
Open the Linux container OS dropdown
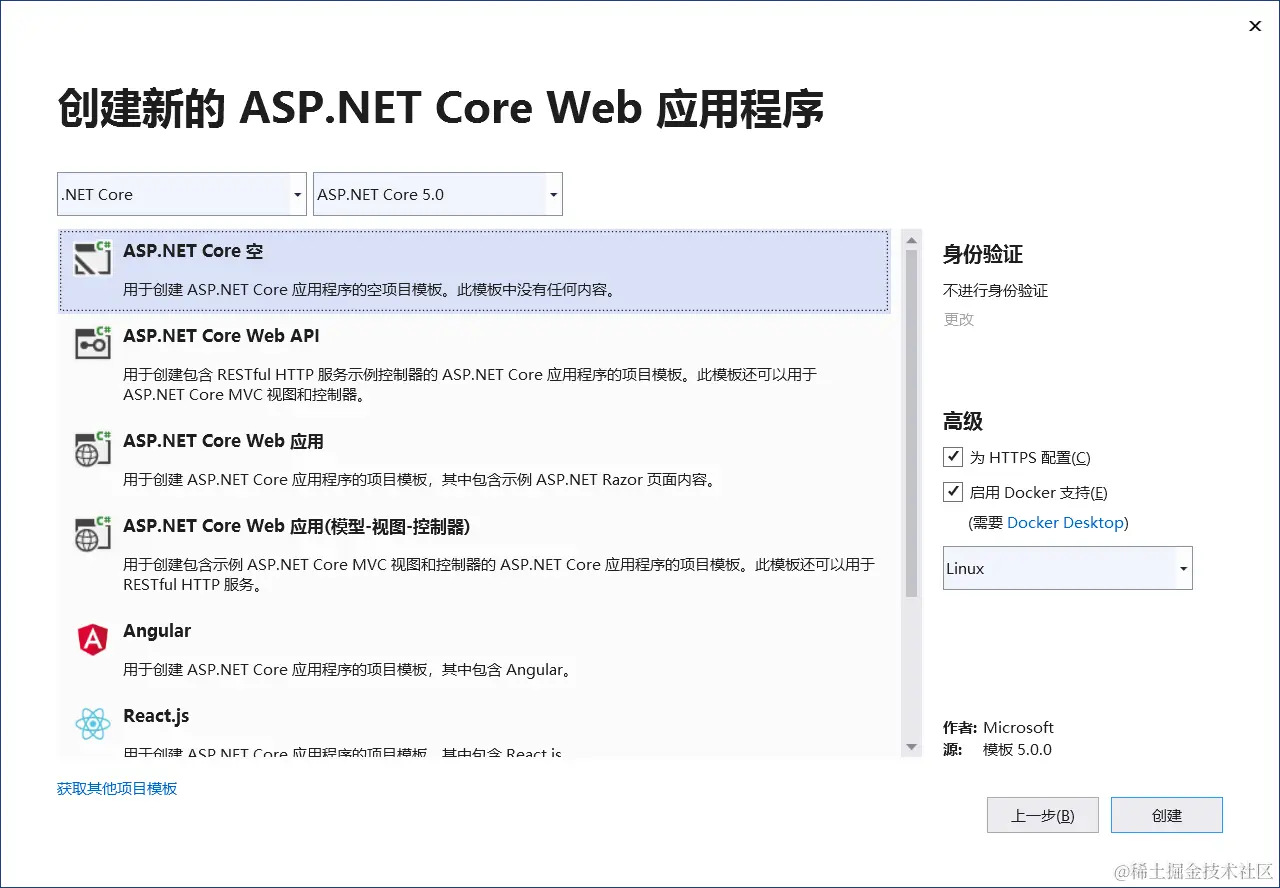[1068, 568]
